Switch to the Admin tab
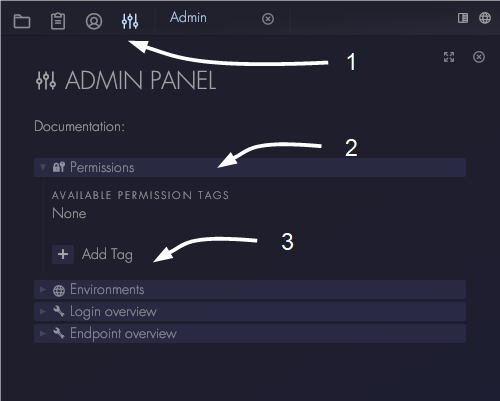The width and height of the screenshot is (500, 401). (x=188, y=17)
